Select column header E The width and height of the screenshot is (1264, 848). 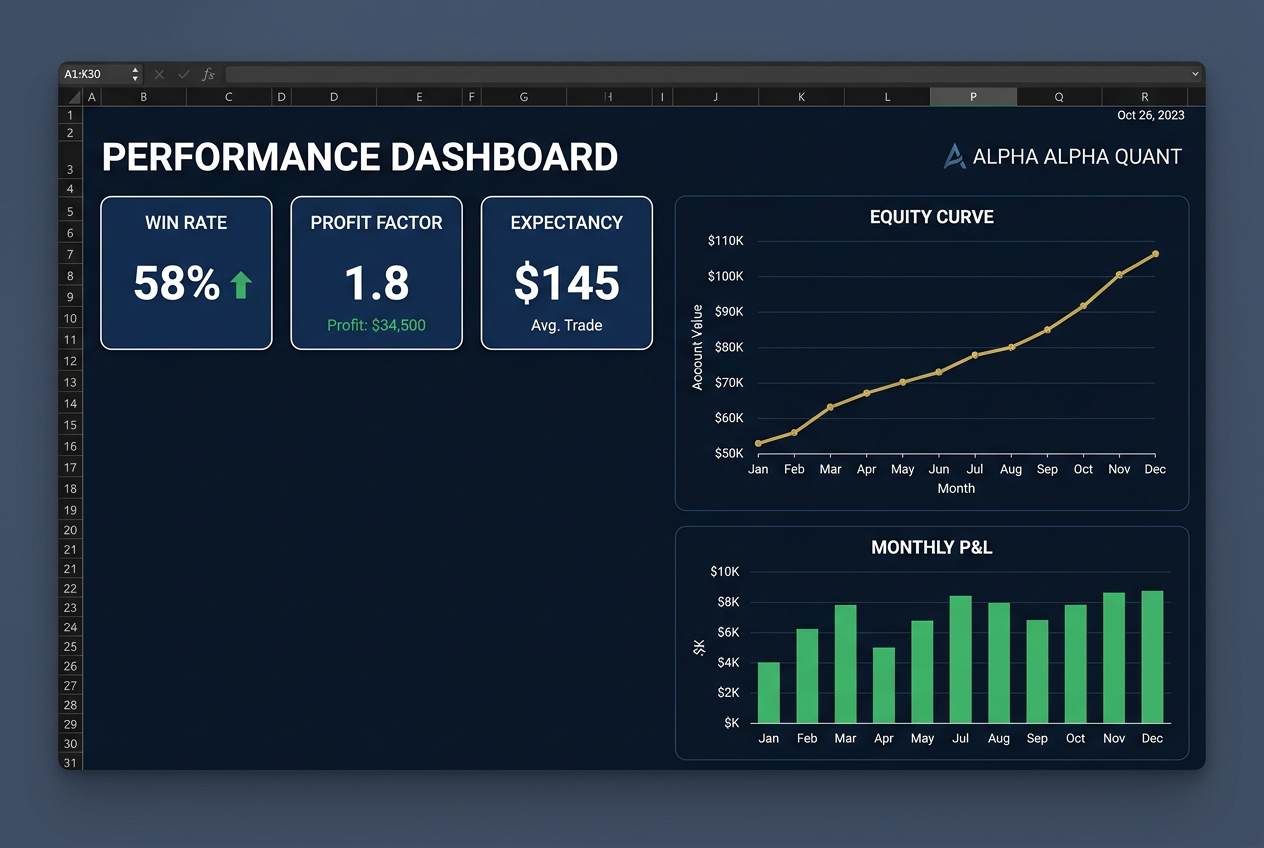coord(419,97)
